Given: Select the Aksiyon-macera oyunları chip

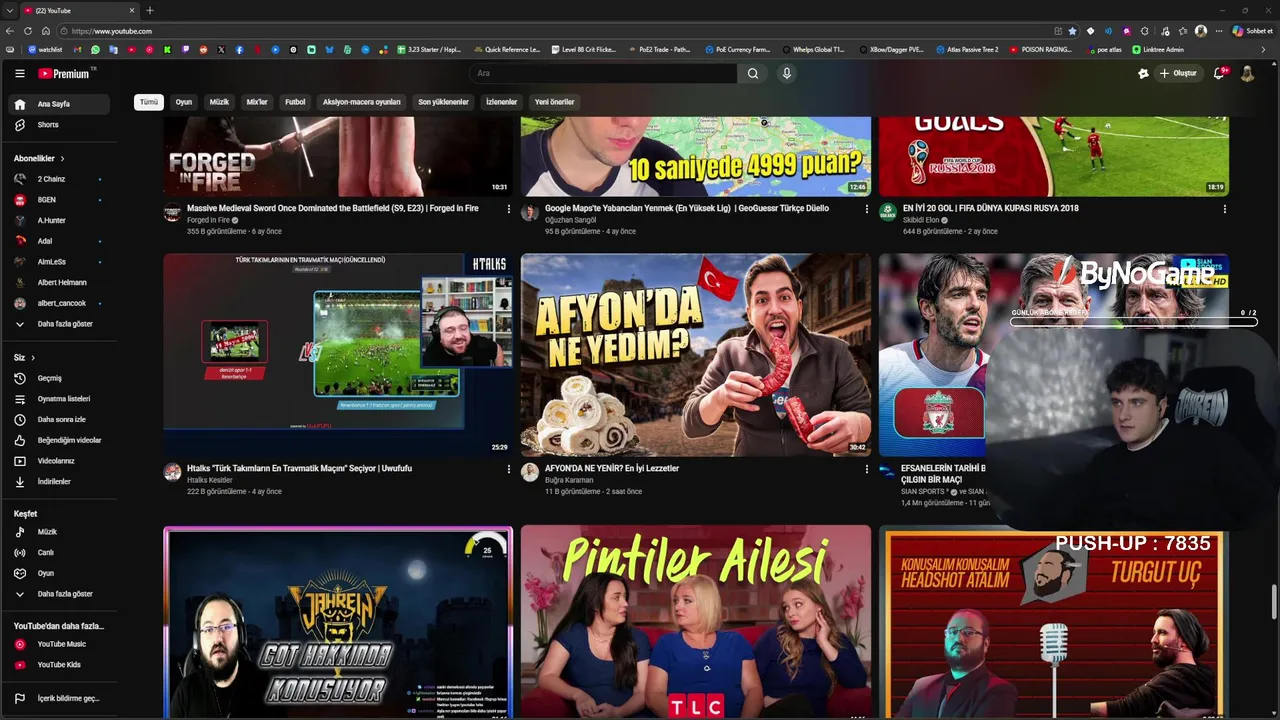Looking at the screenshot, I should coord(361,102).
